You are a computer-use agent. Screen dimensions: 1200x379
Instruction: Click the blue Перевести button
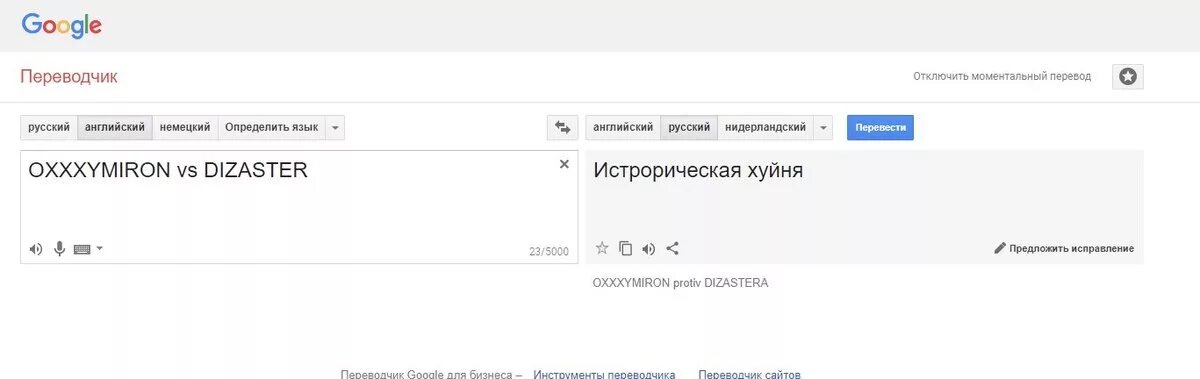tap(880, 127)
